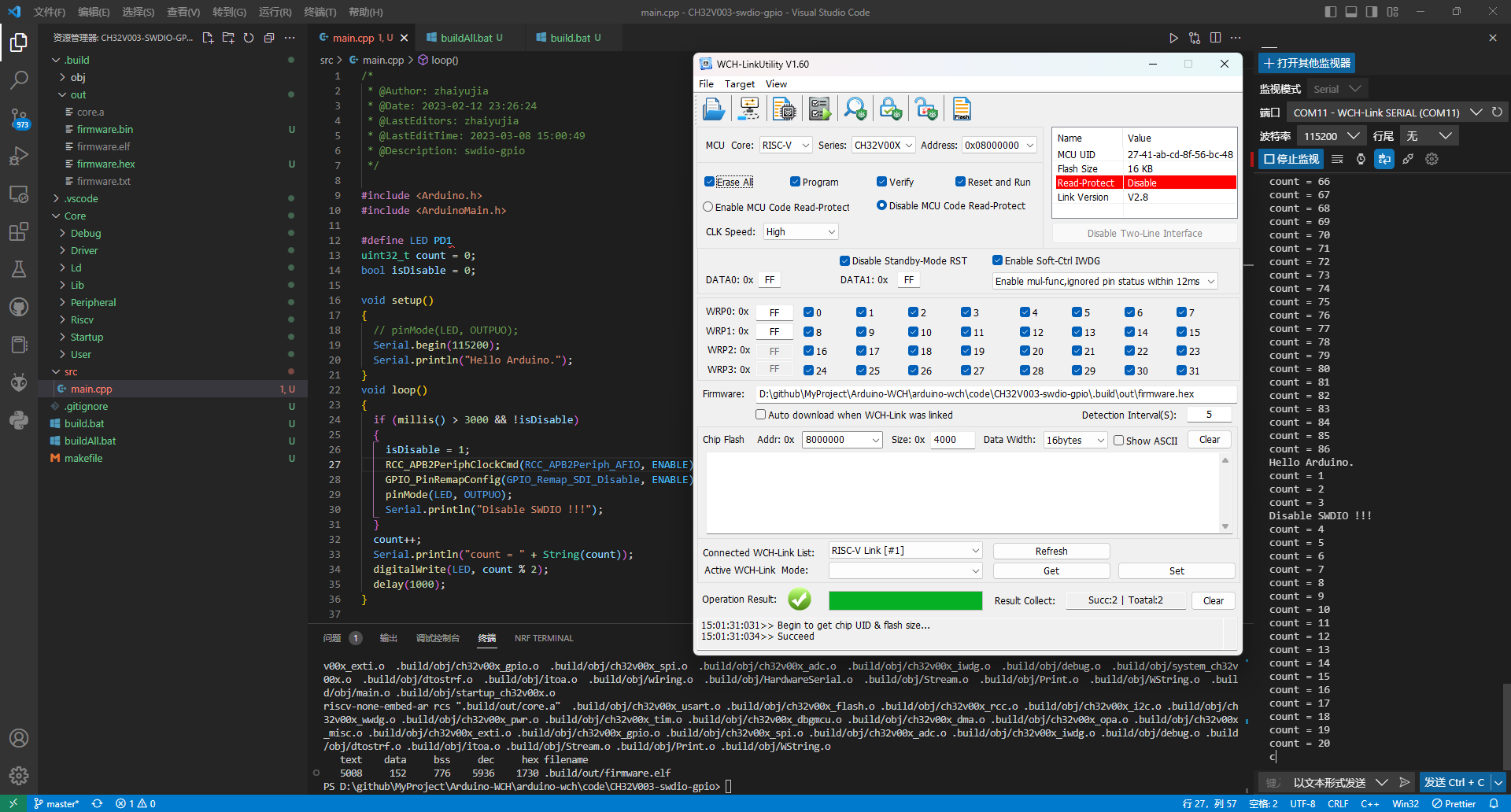Click the Set button for WCH-Link mode

coord(1177,571)
